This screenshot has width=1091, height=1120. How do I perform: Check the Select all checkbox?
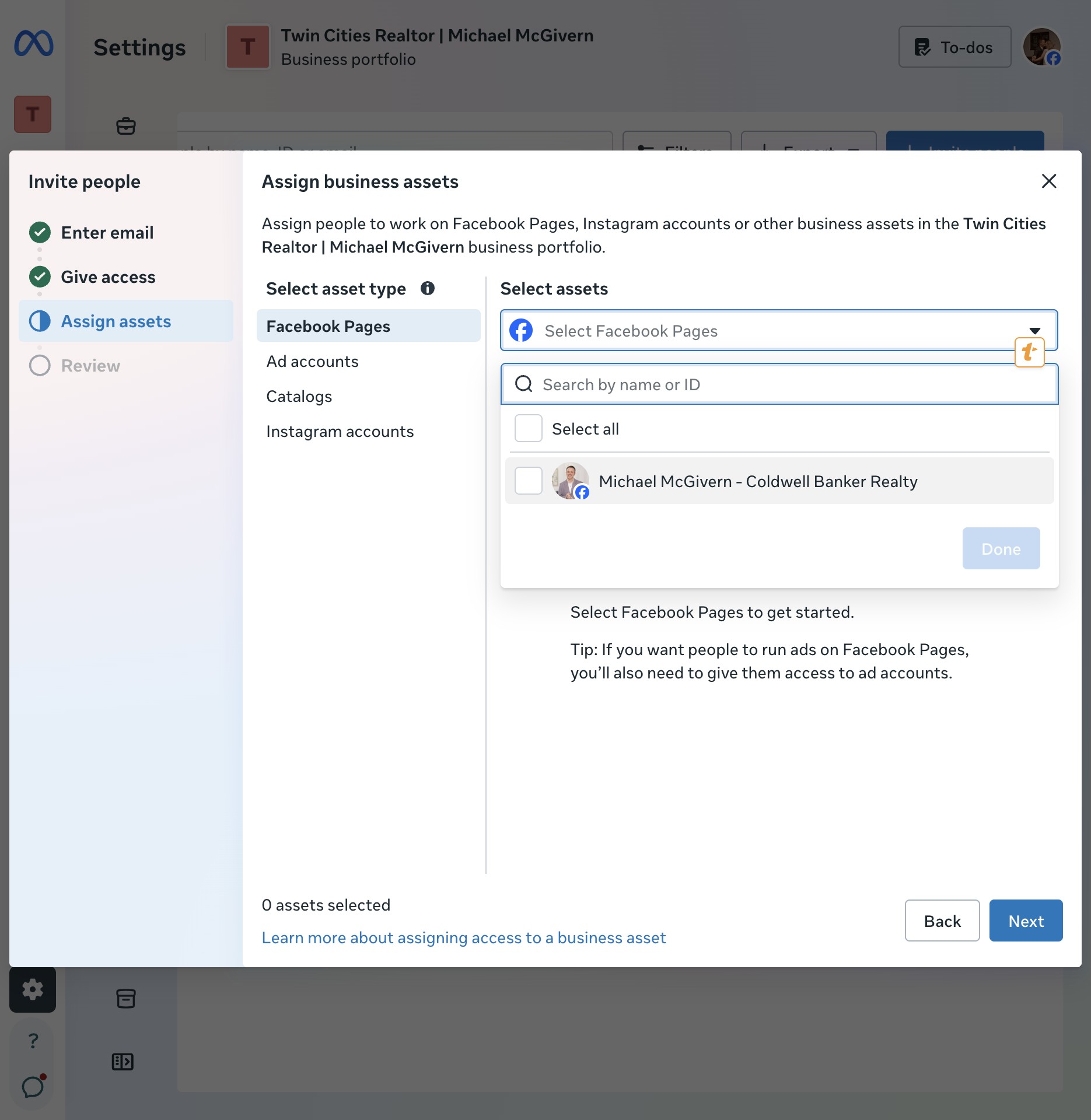[529, 428]
